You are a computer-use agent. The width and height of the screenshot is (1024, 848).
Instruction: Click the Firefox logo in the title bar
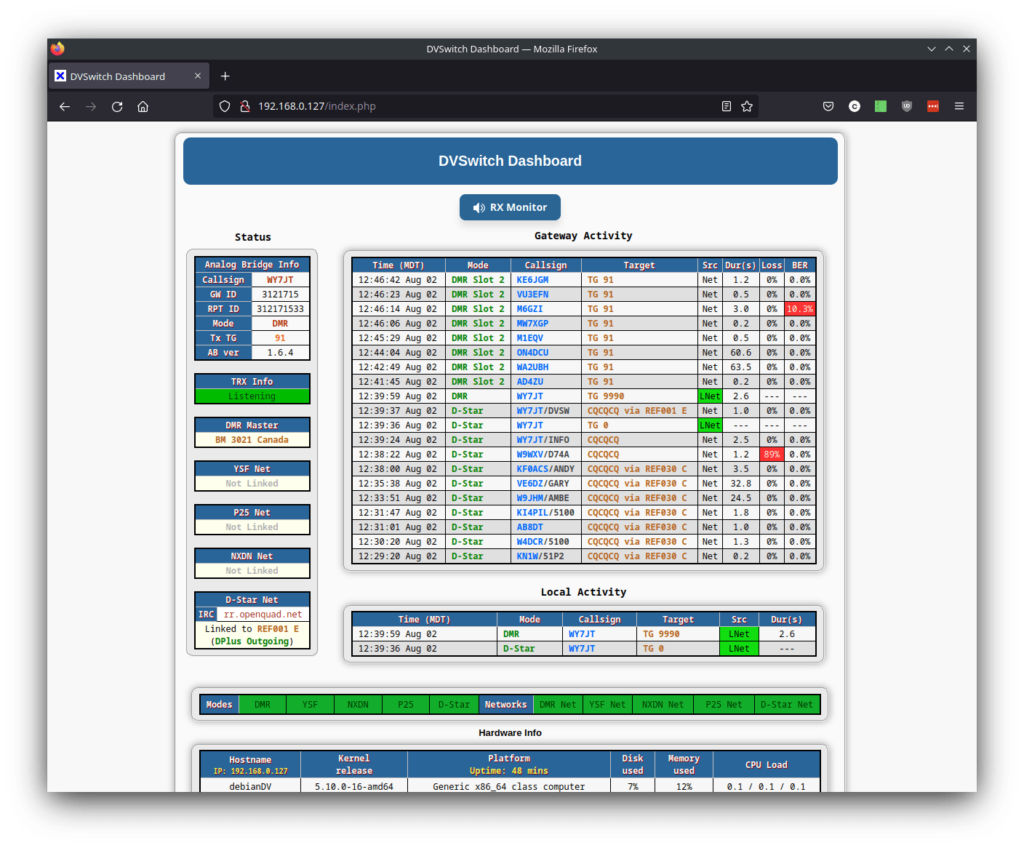point(57,48)
